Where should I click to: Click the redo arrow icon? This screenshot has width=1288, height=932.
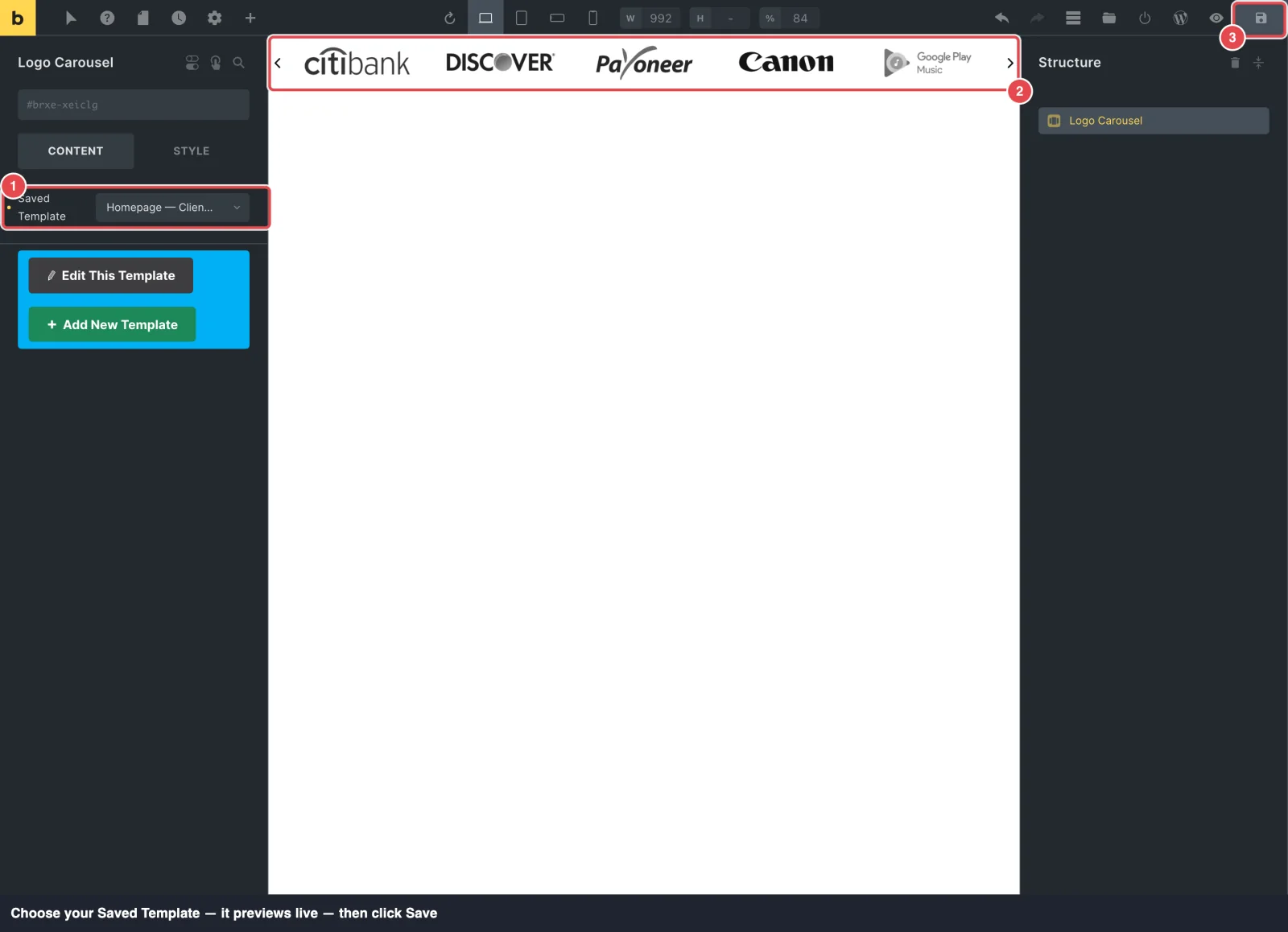(1038, 18)
